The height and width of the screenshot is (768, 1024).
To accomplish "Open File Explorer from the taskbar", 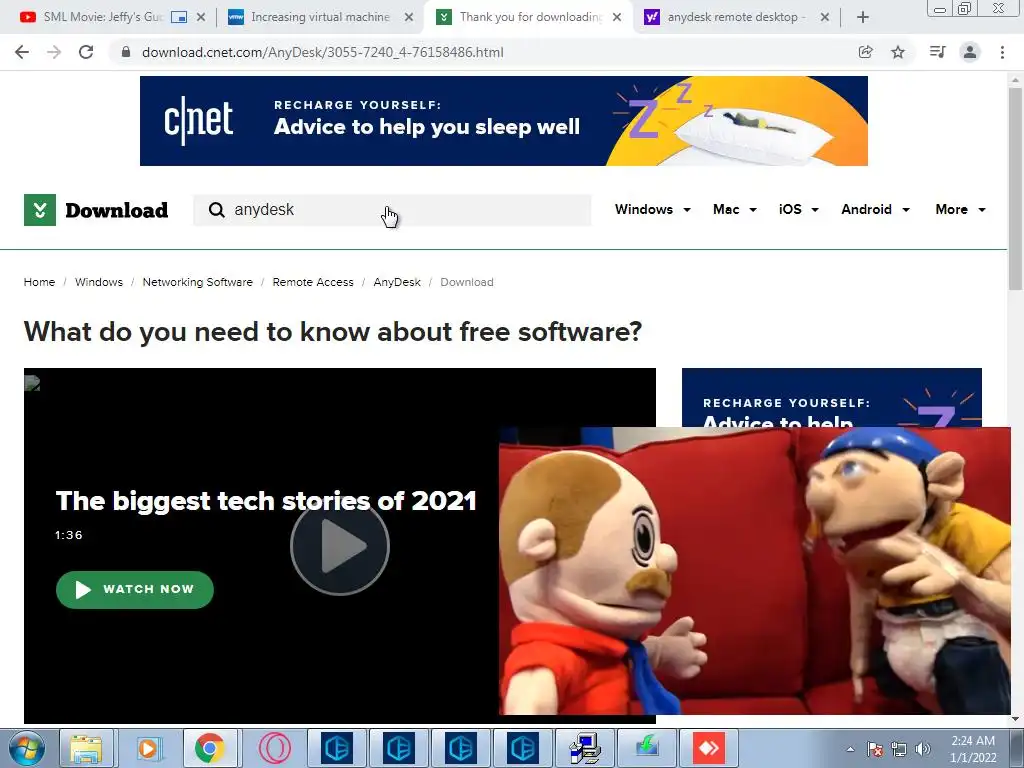I will pos(86,748).
